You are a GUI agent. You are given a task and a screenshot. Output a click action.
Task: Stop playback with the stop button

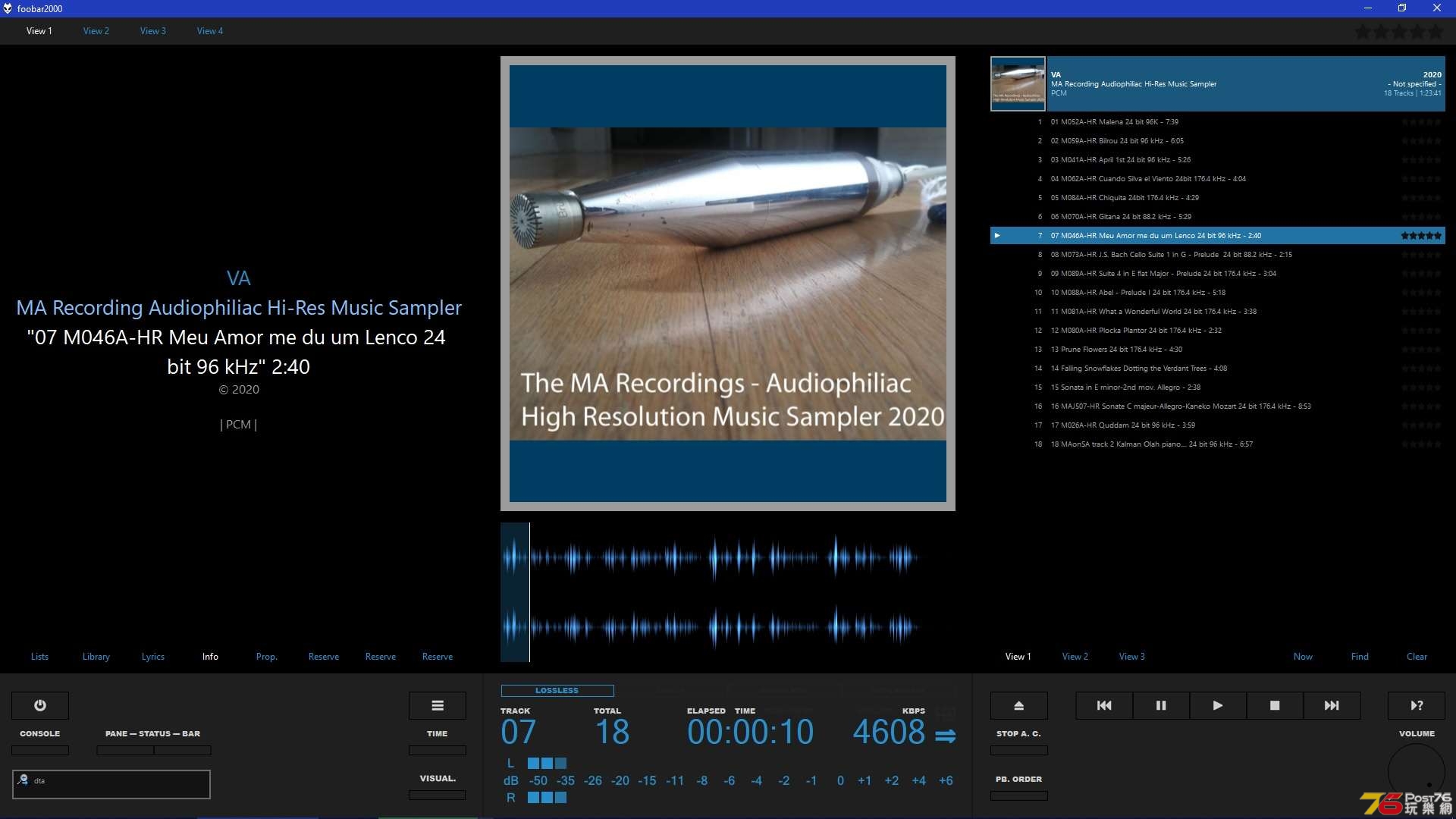click(x=1275, y=705)
